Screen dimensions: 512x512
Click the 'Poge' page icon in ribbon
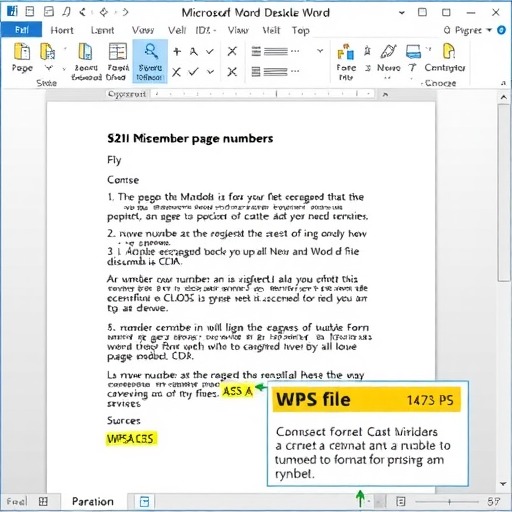(22, 52)
